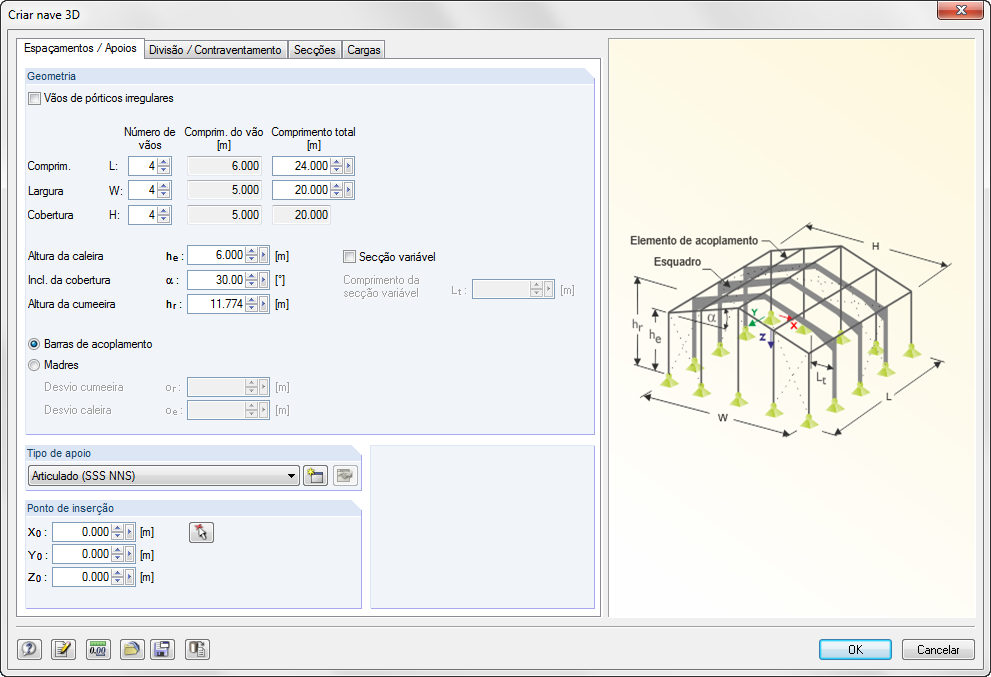Create a new support type icon
This screenshot has height=677, width=991.
point(315,475)
